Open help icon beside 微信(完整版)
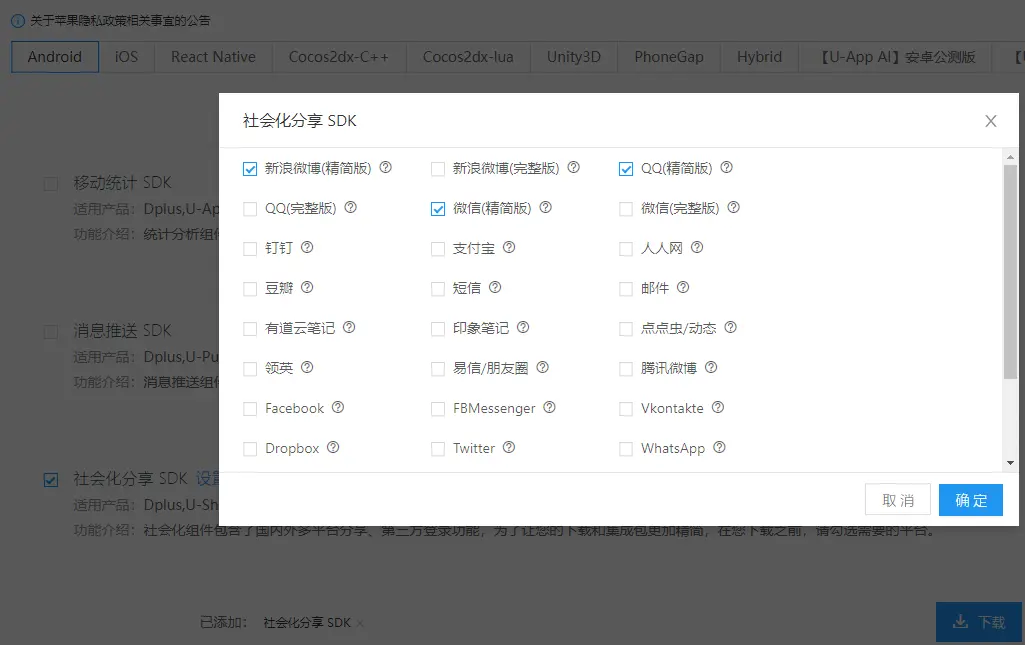Screen dimensions: 1025x645 733,207
